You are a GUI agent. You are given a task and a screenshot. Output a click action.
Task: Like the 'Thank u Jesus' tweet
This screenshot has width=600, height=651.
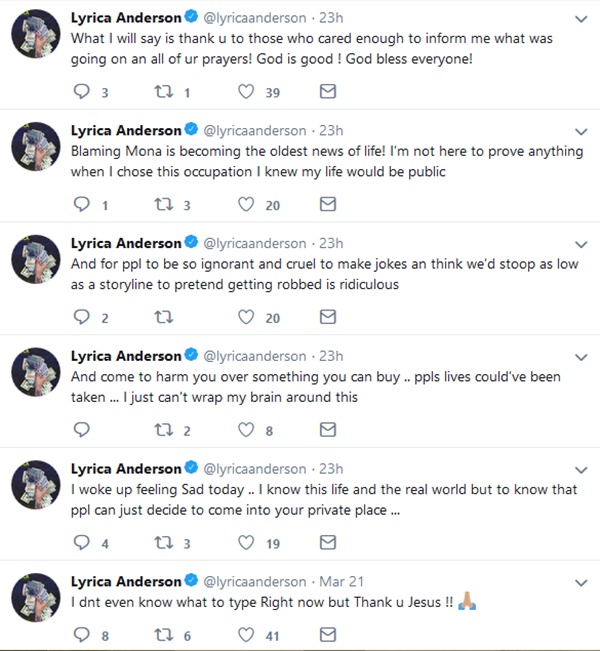click(x=246, y=635)
